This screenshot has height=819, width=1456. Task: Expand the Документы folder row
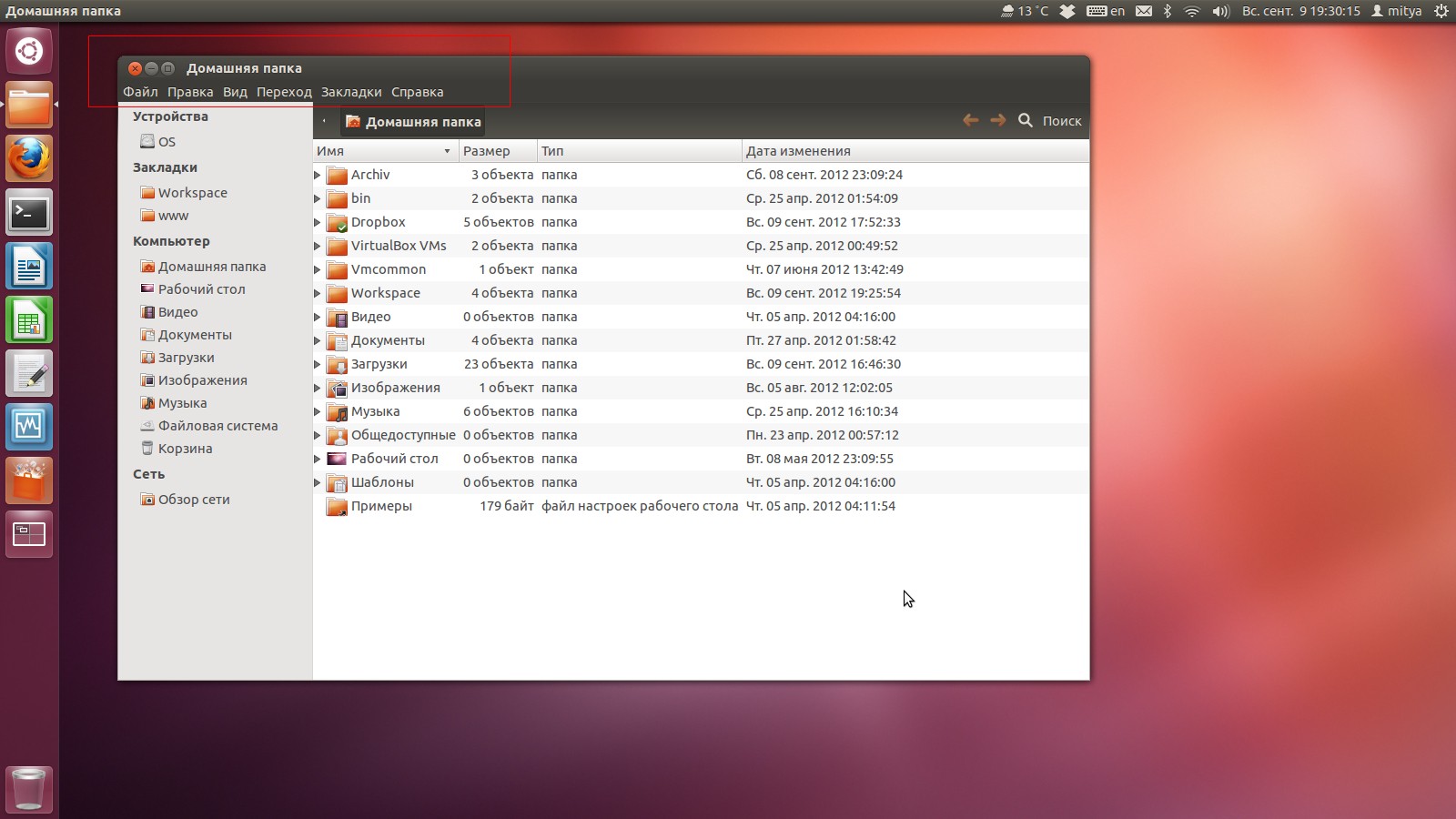coord(318,340)
